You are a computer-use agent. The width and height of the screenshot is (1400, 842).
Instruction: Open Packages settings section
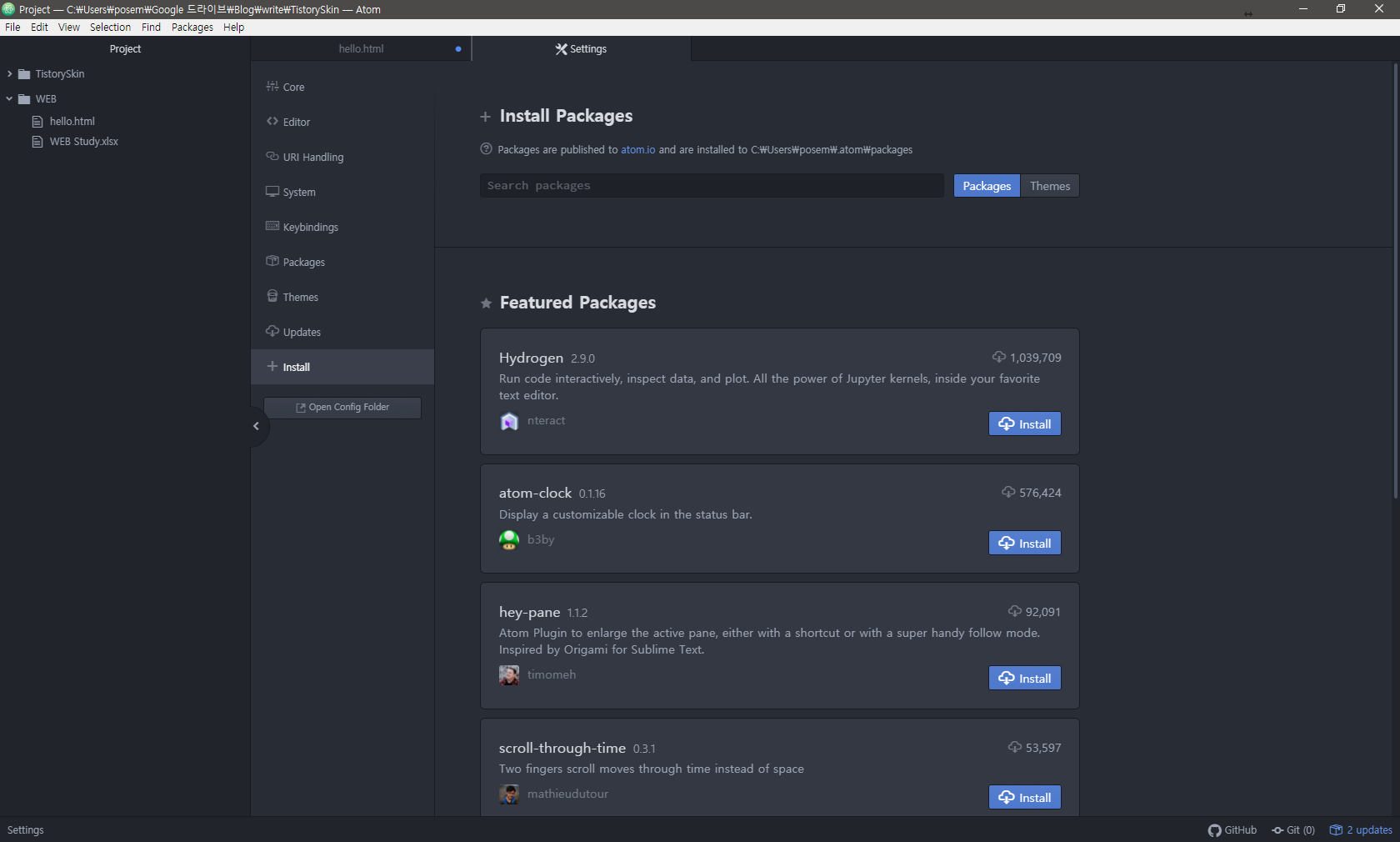(x=342, y=262)
